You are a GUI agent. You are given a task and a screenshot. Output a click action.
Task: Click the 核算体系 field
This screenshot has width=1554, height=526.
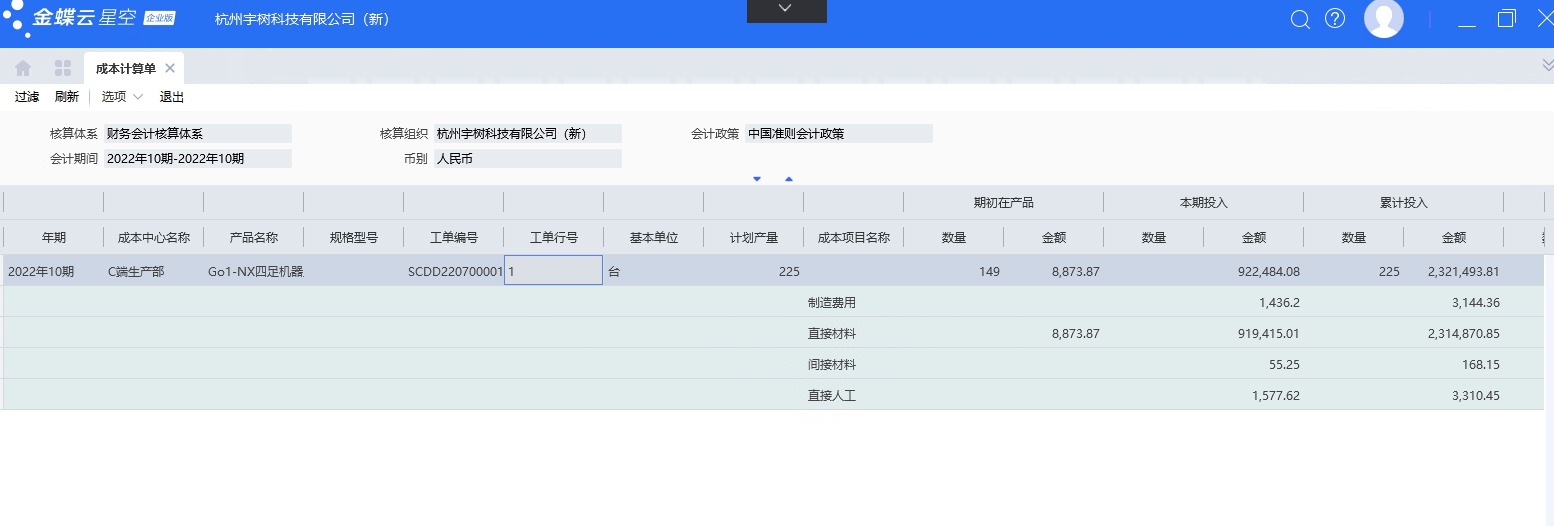coord(198,133)
